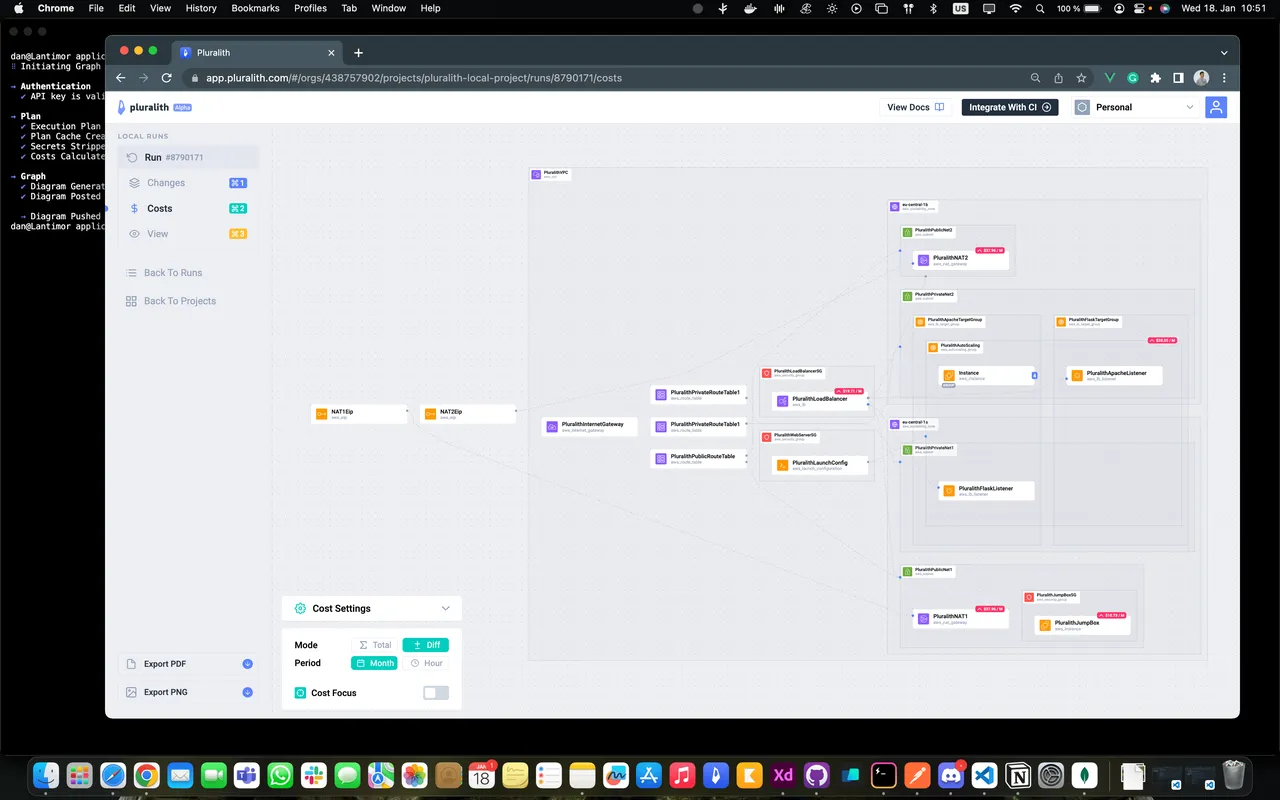Click the Integrate With CI button
This screenshot has height=800, width=1280.
[x=1010, y=107]
